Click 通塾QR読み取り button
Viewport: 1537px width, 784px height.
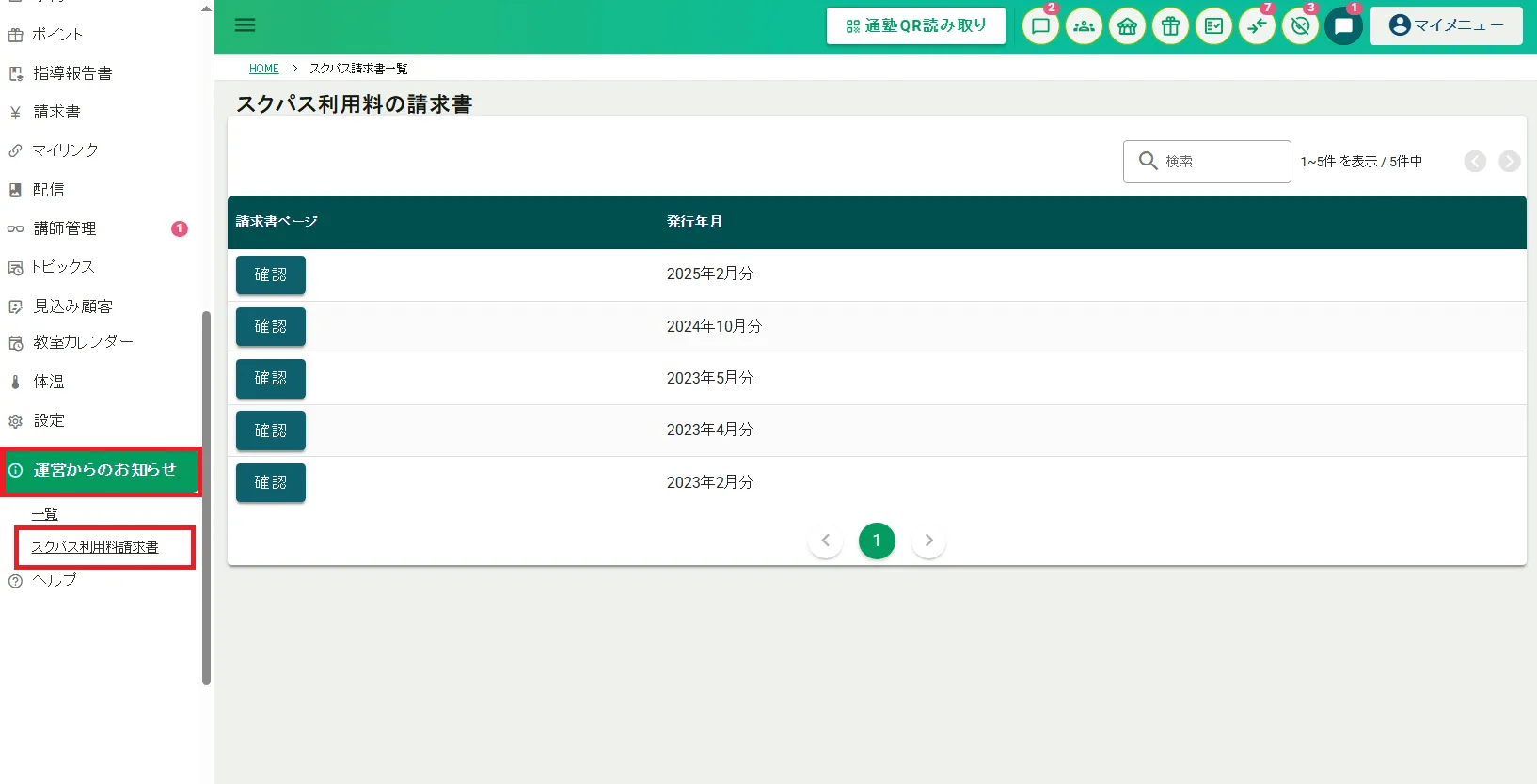coord(916,25)
